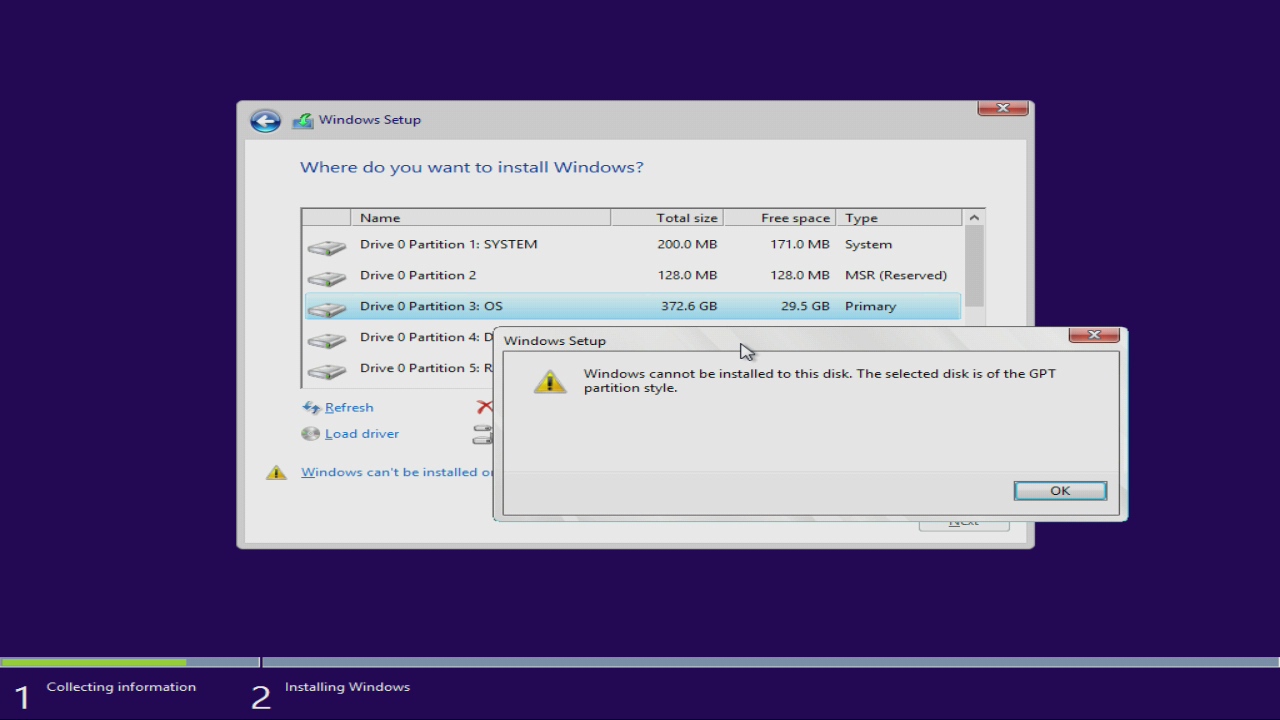Click the "372.6 GB" total size cell
This screenshot has height=720, width=1280.
pyautogui.click(x=689, y=306)
